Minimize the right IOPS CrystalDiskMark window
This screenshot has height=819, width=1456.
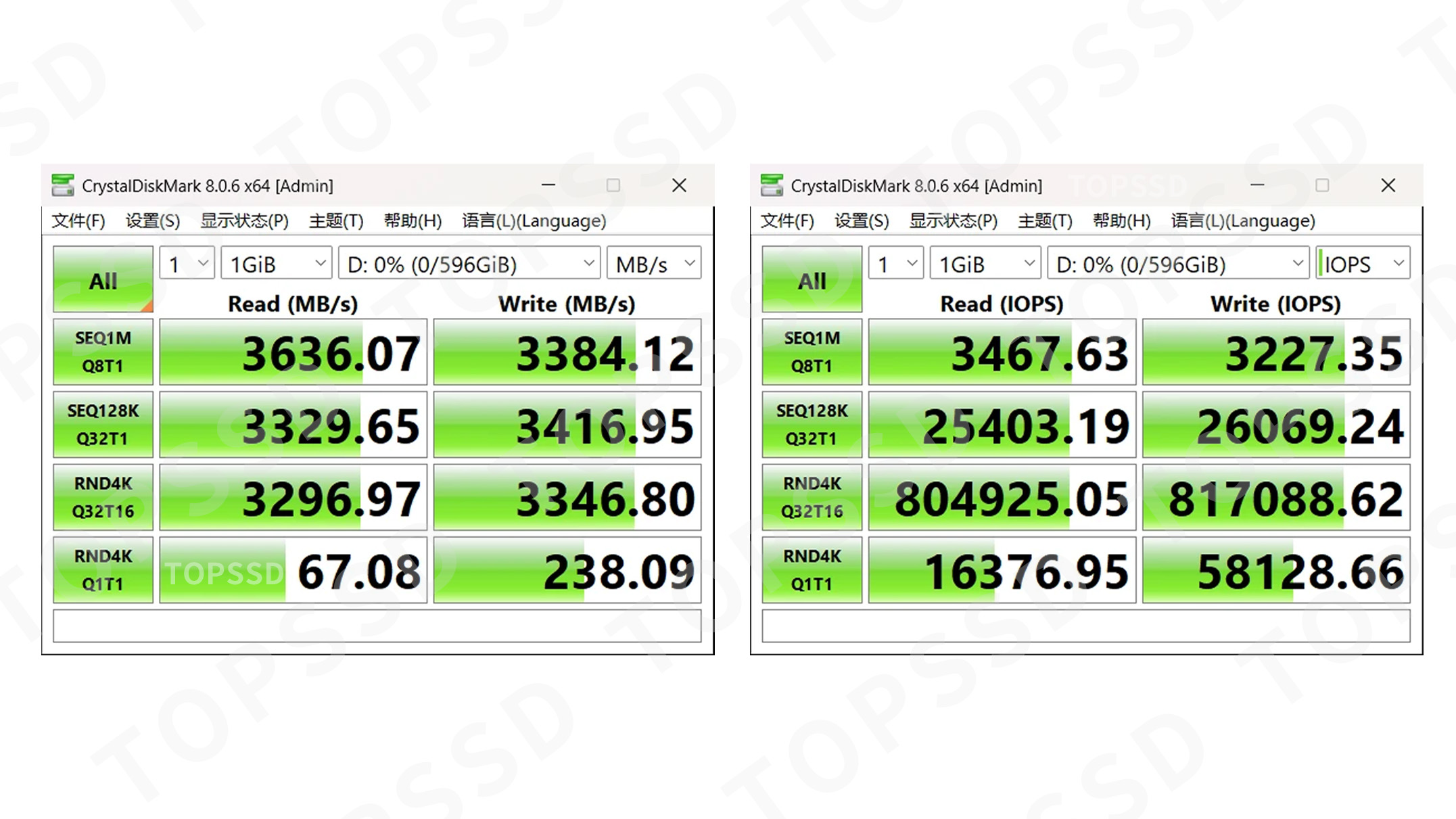click(x=1257, y=185)
